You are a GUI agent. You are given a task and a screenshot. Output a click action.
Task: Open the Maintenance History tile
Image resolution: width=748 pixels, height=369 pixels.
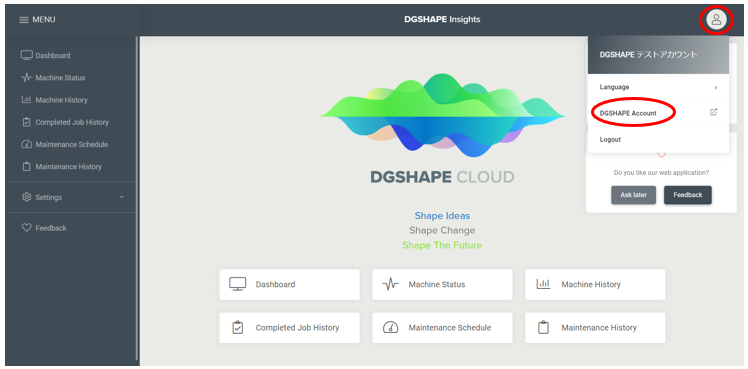pyautogui.click(x=595, y=328)
